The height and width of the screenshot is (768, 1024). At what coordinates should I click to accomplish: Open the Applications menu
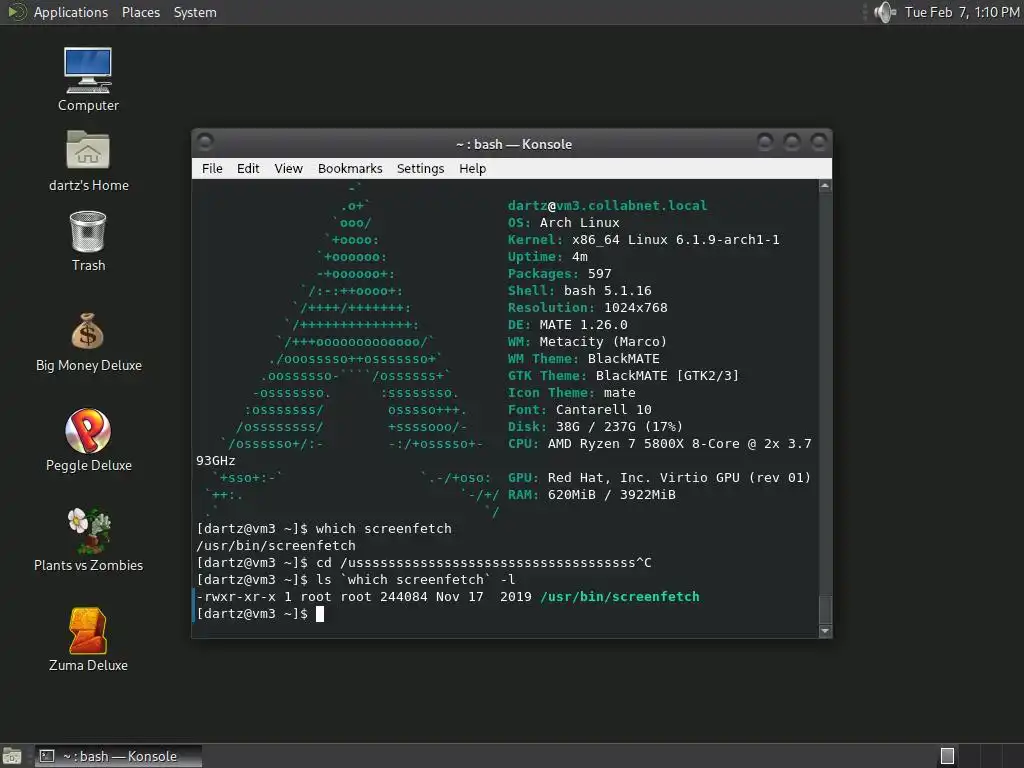(x=71, y=12)
